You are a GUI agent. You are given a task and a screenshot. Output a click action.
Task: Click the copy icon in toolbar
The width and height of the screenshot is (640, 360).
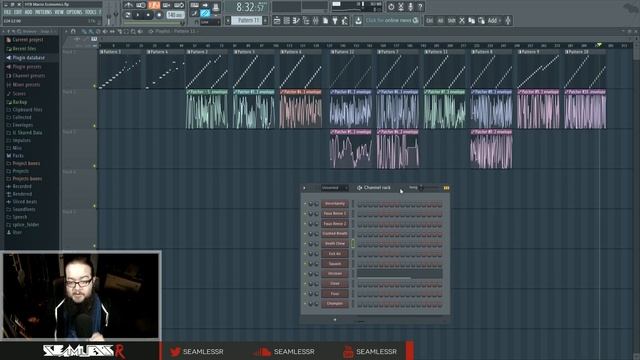pyautogui.click(x=471, y=20)
